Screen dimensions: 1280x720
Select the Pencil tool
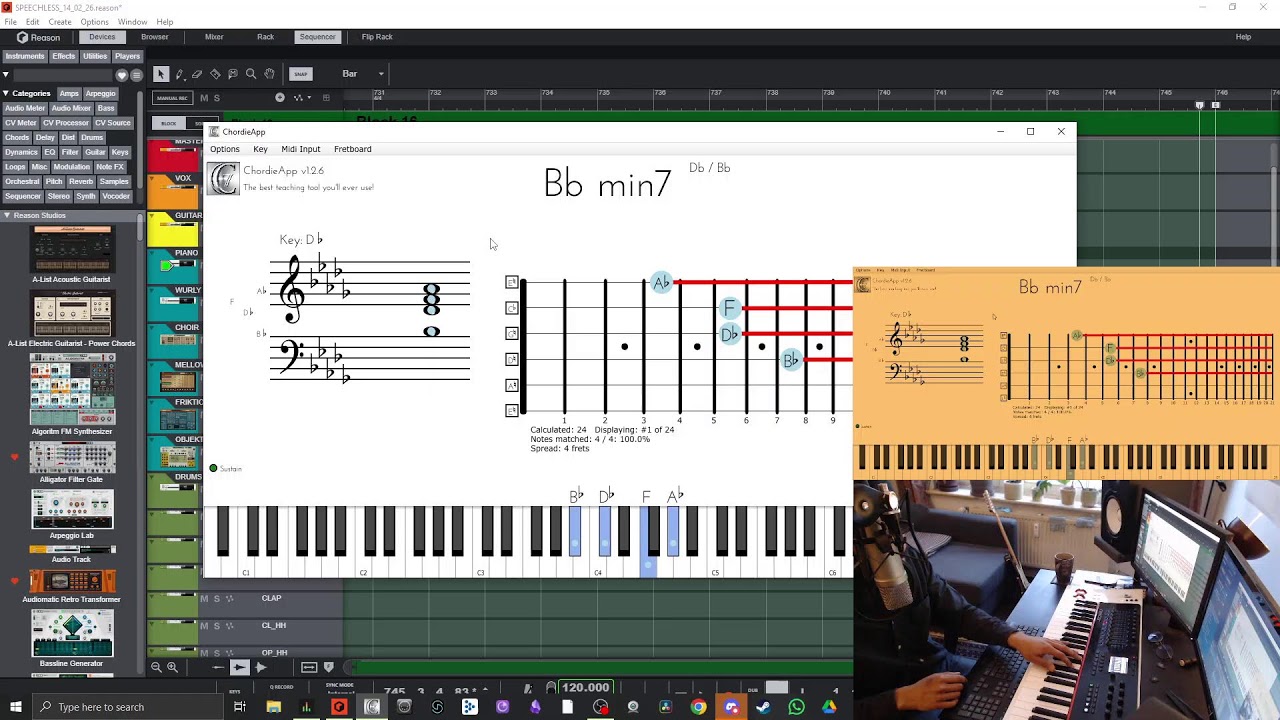tap(179, 74)
